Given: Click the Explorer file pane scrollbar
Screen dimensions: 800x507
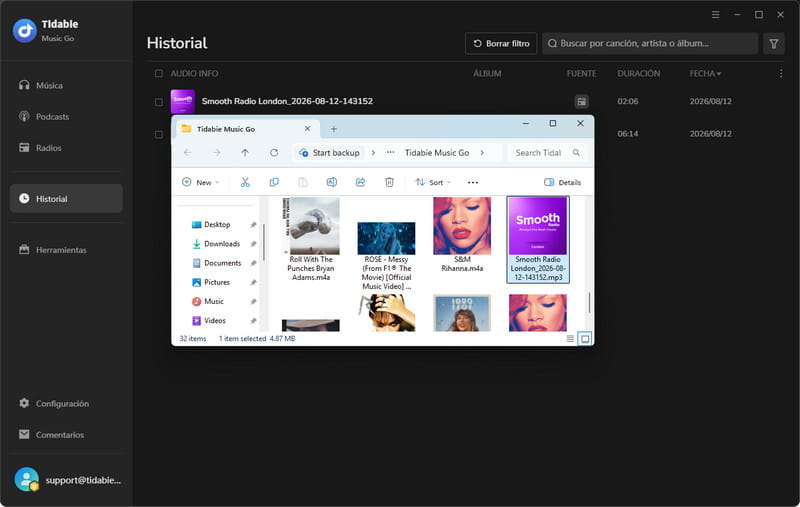Looking at the screenshot, I should [x=589, y=302].
